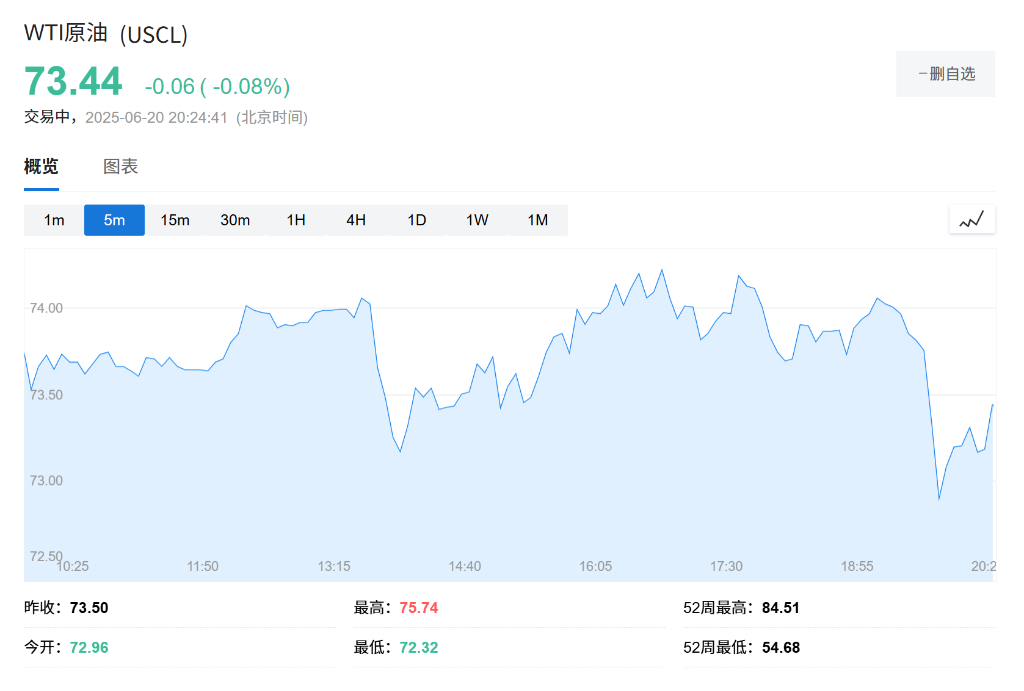This screenshot has height=691, width=1024.
Task: Open the 概览 overview tab
Action: [x=41, y=167]
